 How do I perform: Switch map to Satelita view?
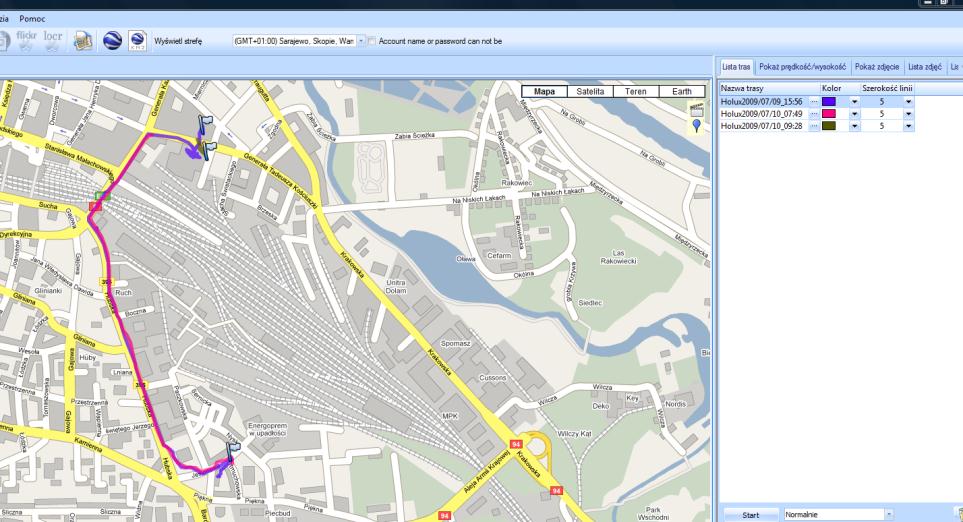(590, 92)
